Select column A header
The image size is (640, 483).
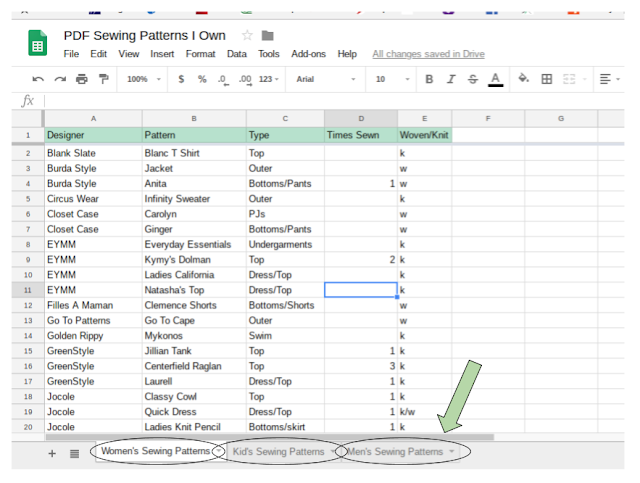(93, 118)
